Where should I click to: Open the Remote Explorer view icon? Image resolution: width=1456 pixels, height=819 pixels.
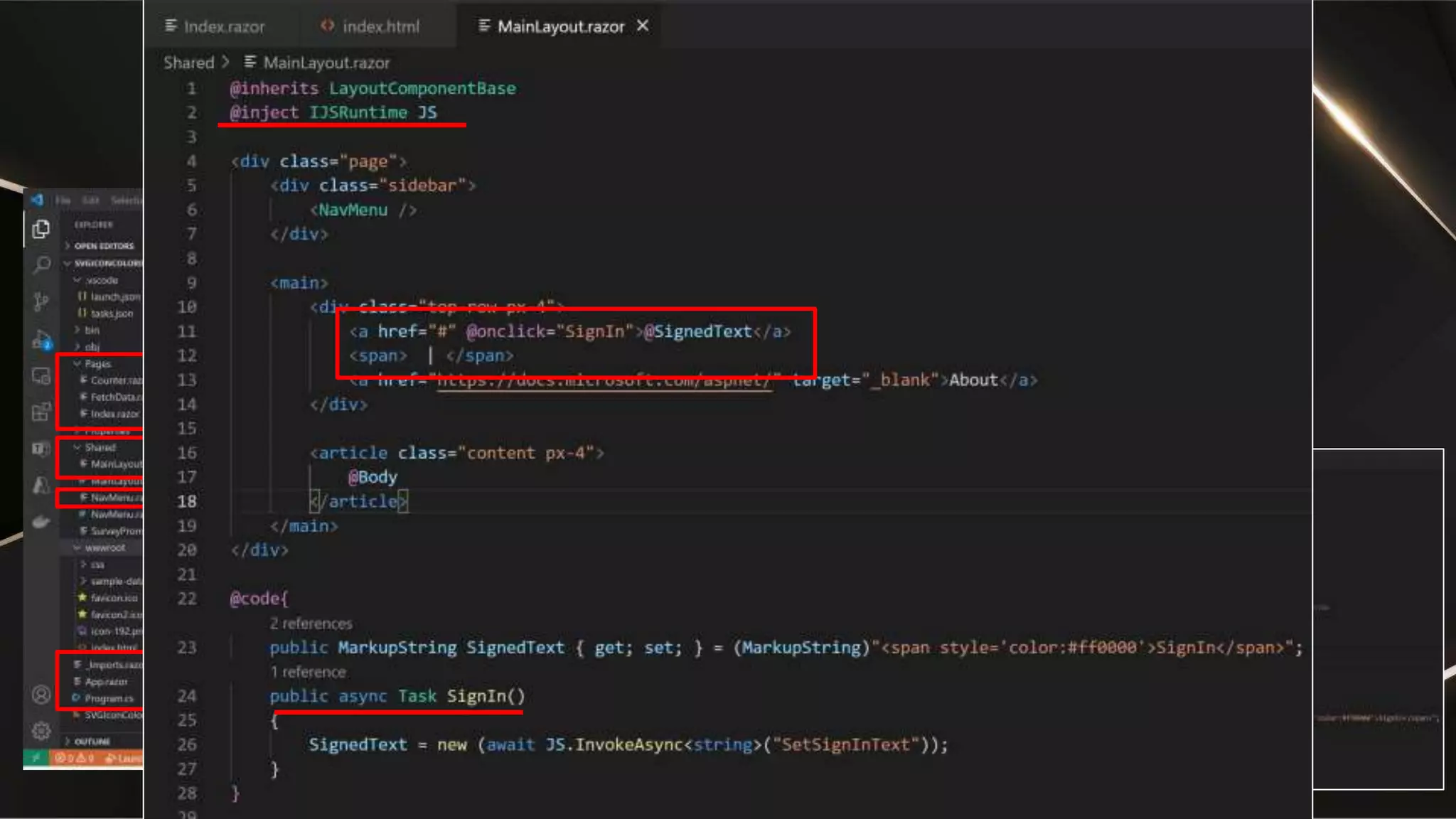[x=41, y=376]
